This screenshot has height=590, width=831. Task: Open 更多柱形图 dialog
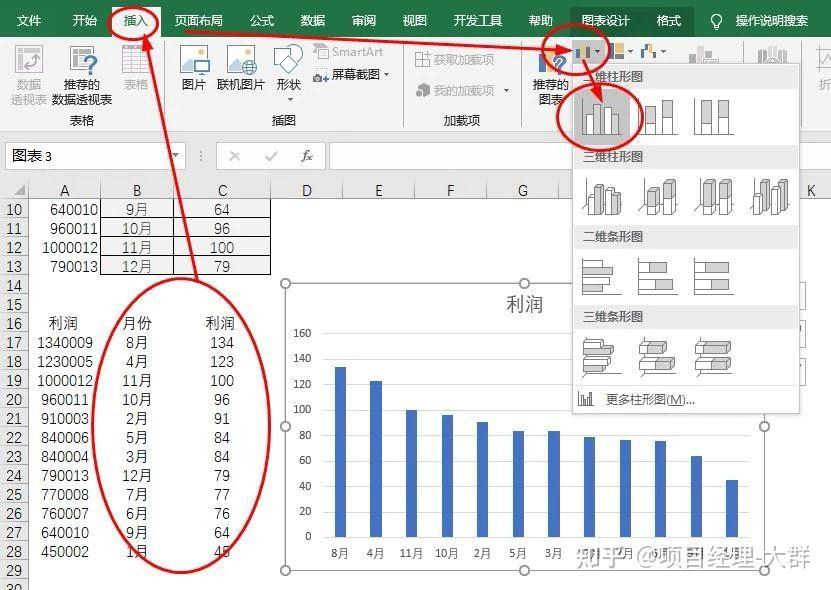[687, 399]
